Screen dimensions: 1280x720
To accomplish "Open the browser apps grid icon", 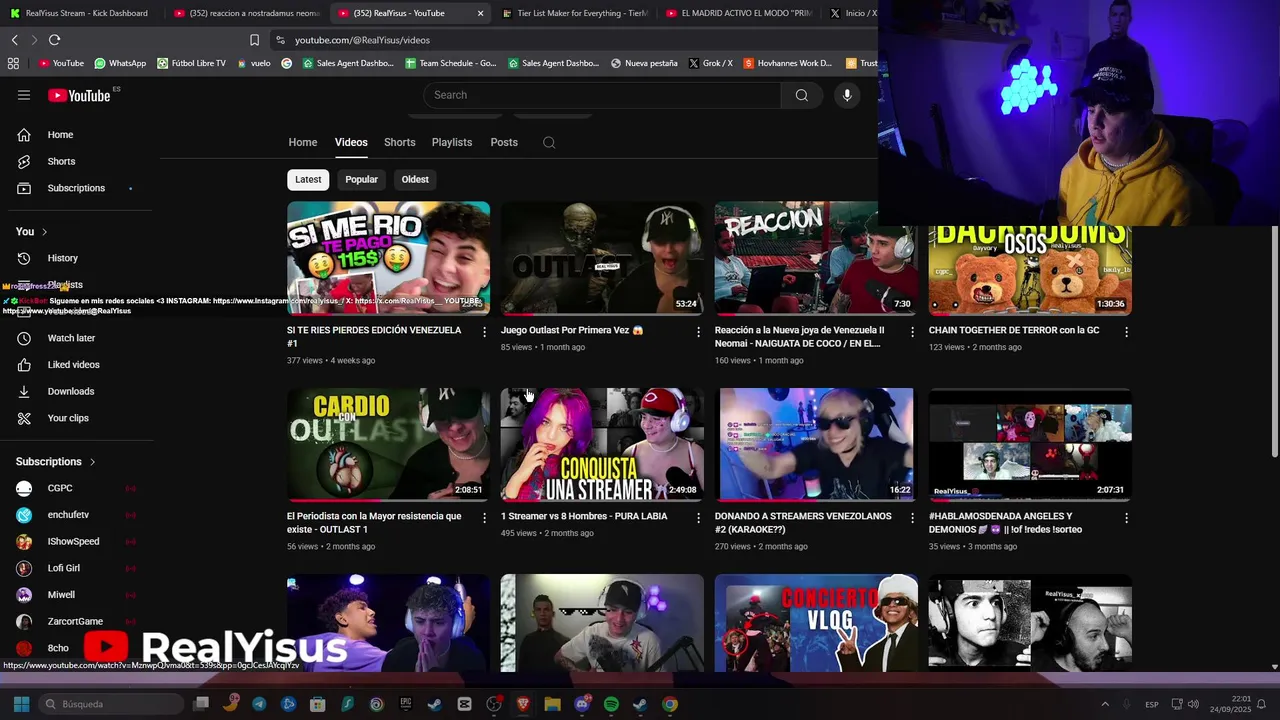I will click(13, 63).
